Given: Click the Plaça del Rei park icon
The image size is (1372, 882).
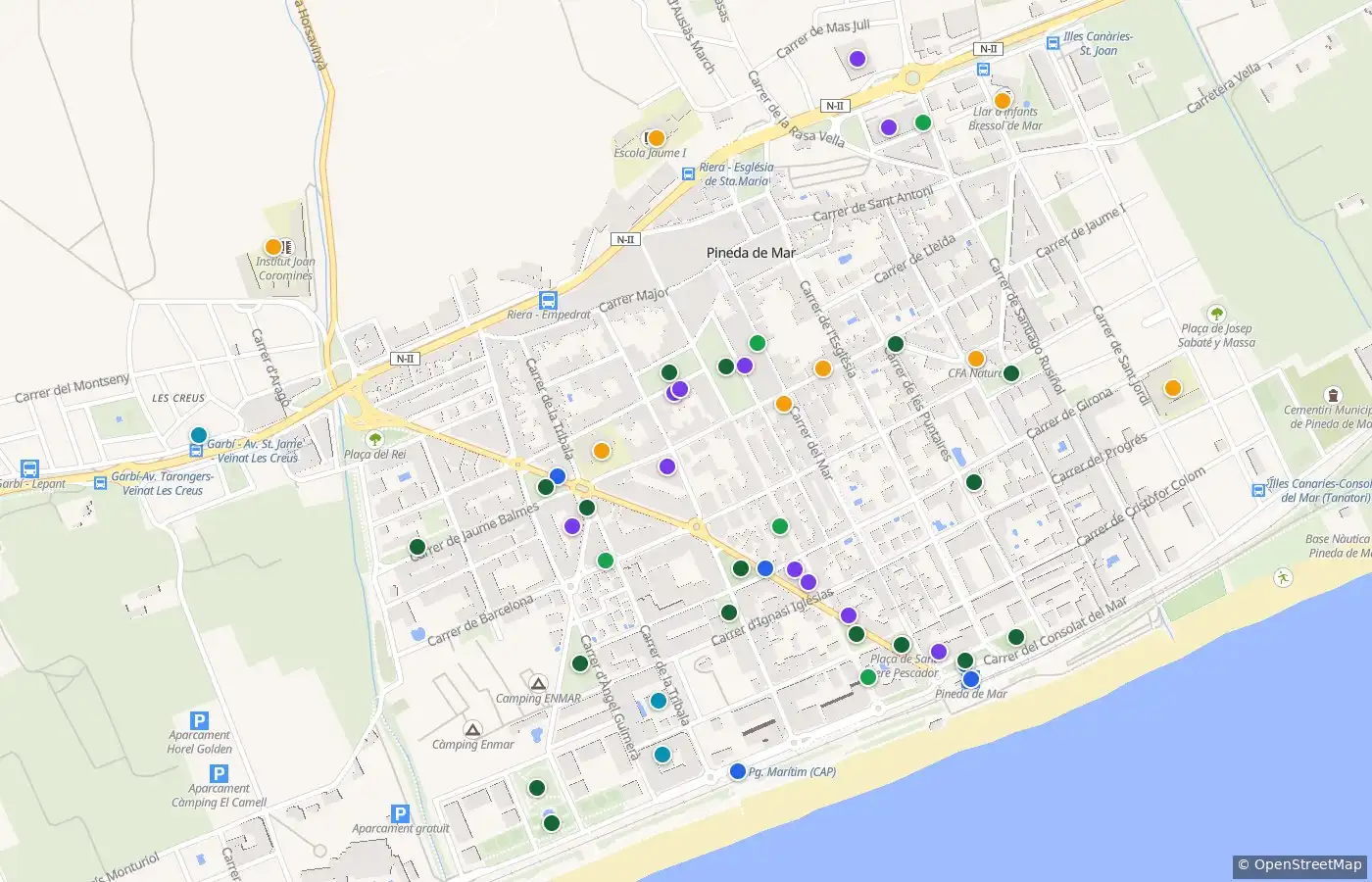Looking at the screenshot, I should pos(374,439).
